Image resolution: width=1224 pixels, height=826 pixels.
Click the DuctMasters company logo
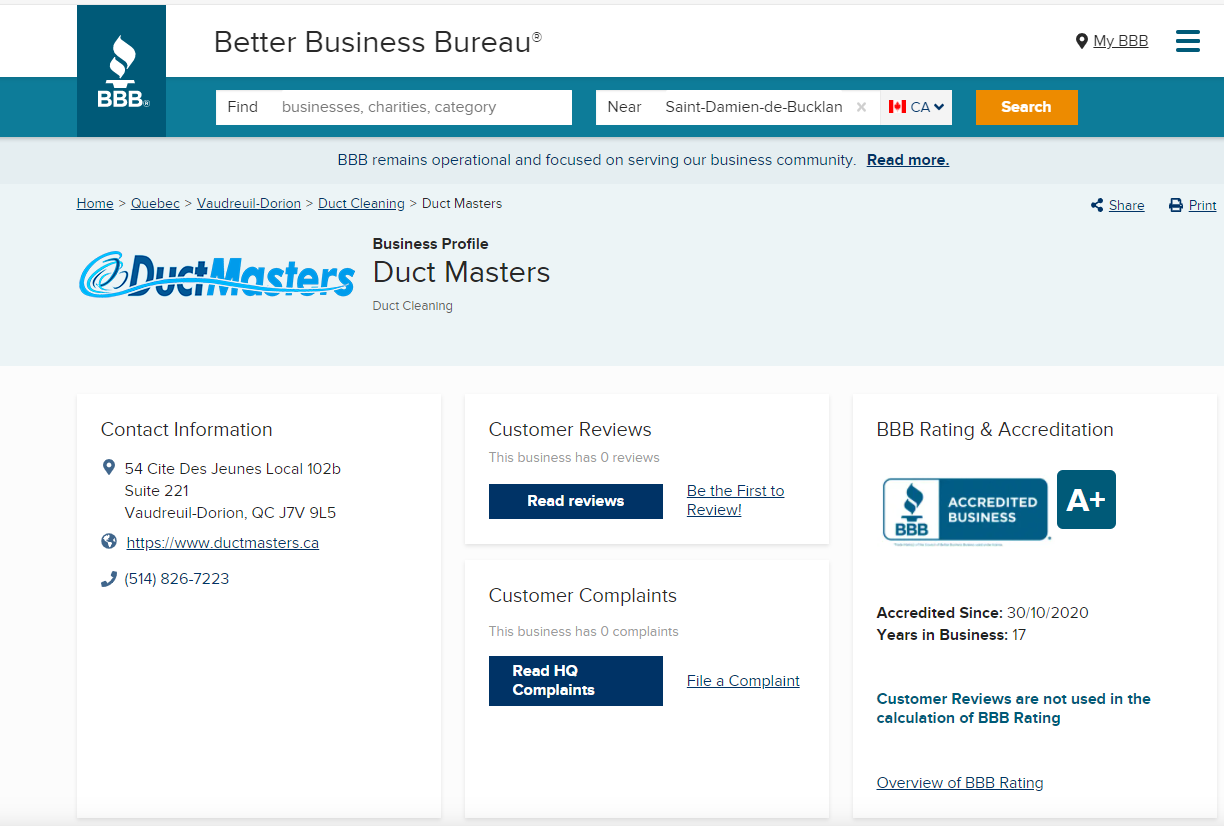(216, 274)
